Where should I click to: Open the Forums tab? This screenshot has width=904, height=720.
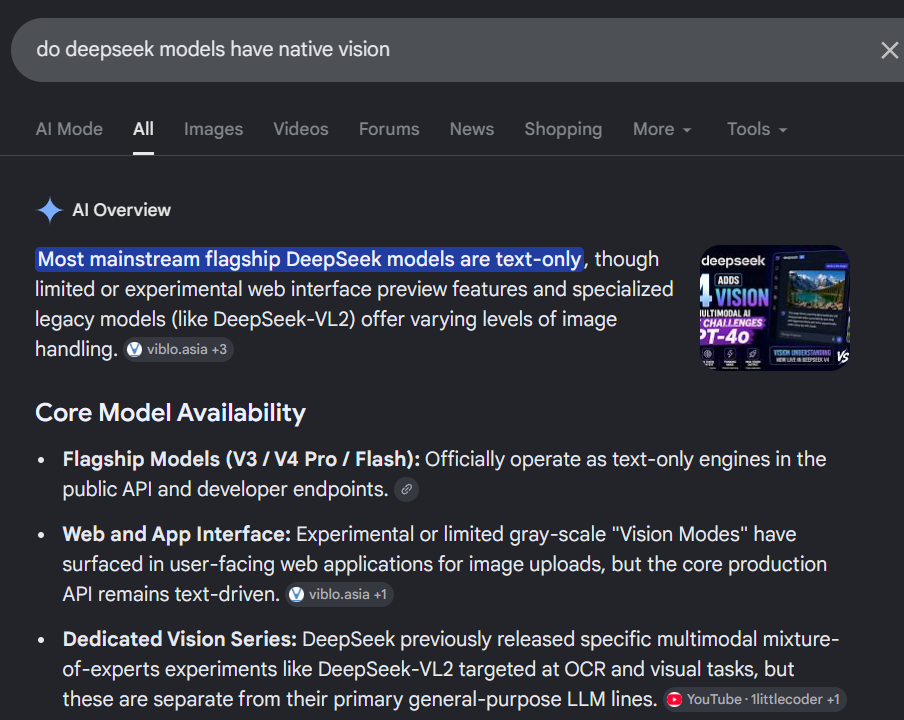(389, 129)
